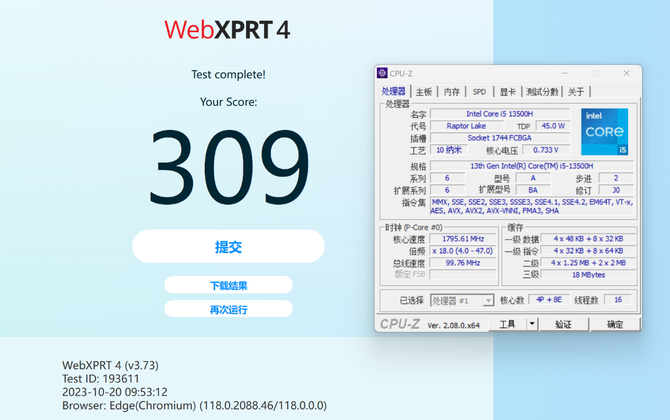The height and width of the screenshot is (420, 670).
Task: Click the multiplier x 18.0 (4.0 - 47.0) value
Action: click(463, 251)
